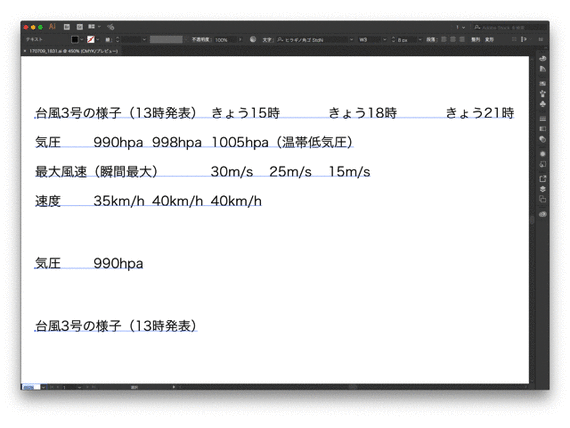Click the text 台風3号の様子 in first row
570x428 pixels.
(x=78, y=113)
